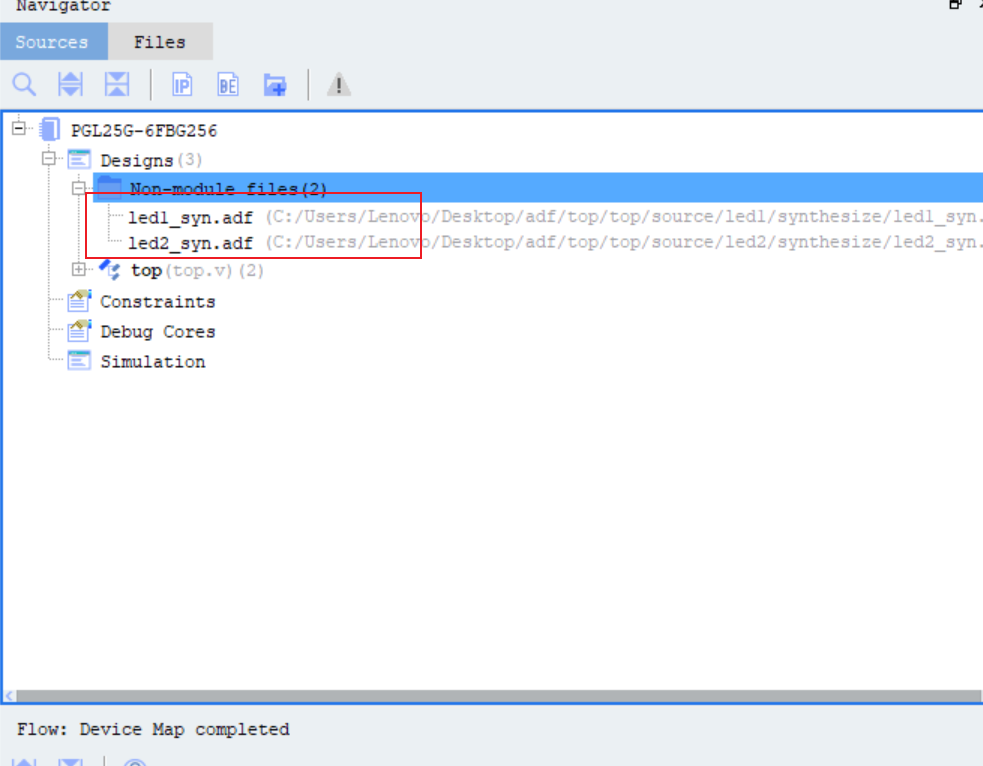
Task: Click the Debug Cores node icon
Action: [x=80, y=331]
